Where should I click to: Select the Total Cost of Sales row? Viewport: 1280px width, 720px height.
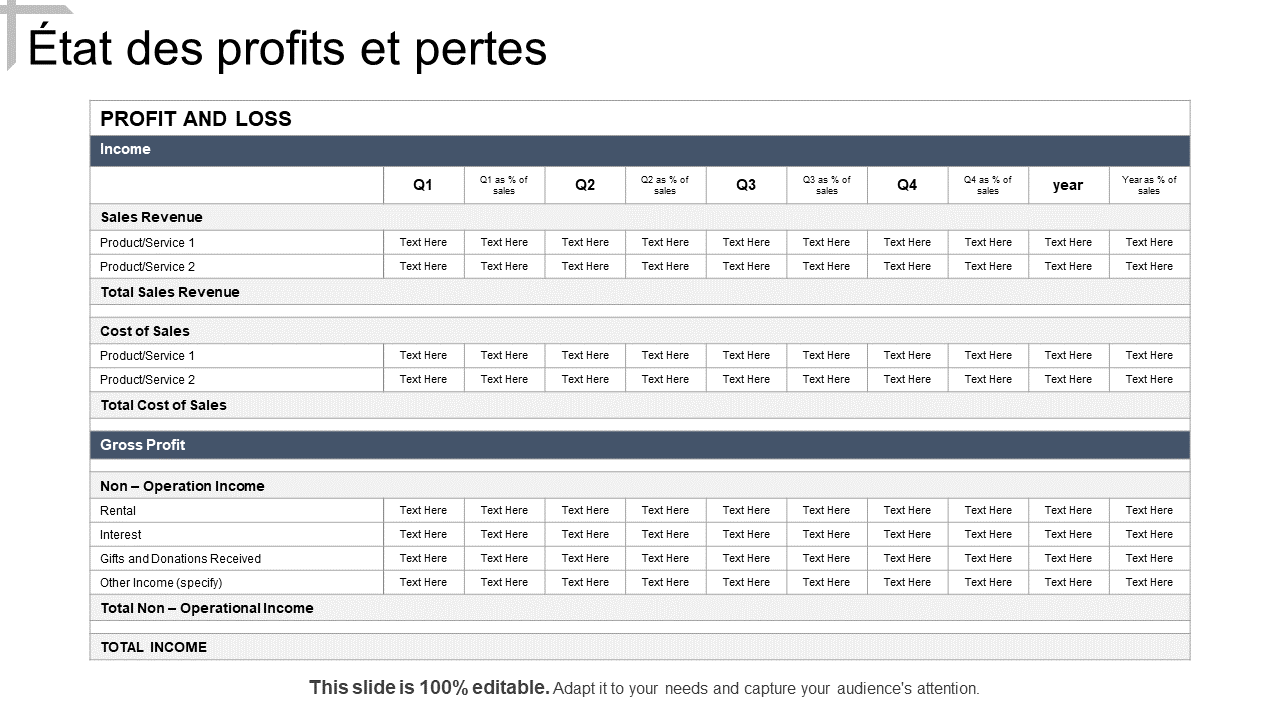click(x=640, y=405)
